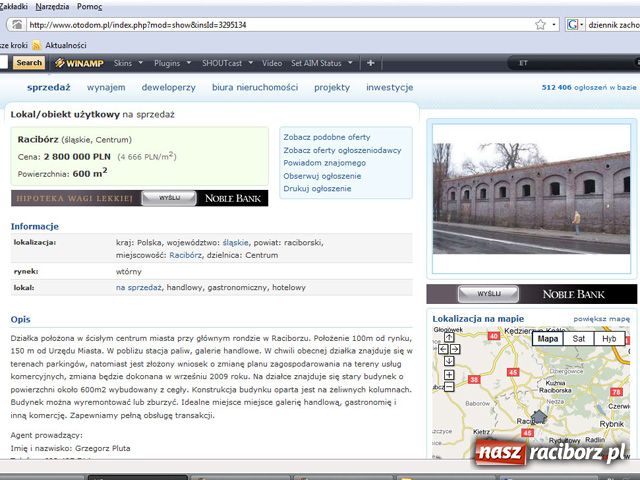This screenshot has width=640, height=480.
Task: Open the SHOUTcast dropdown menu
Action: point(223,63)
